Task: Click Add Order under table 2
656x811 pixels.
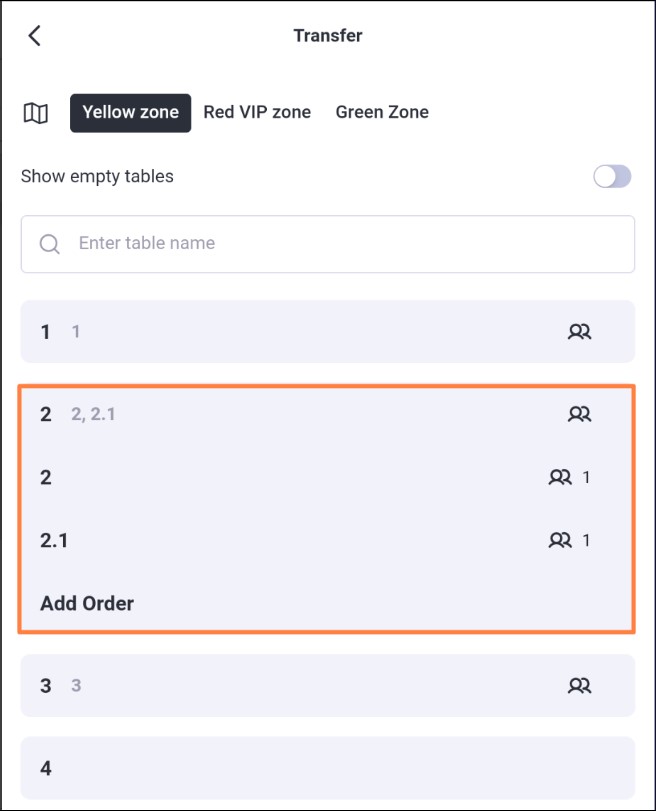Action: point(87,603)
